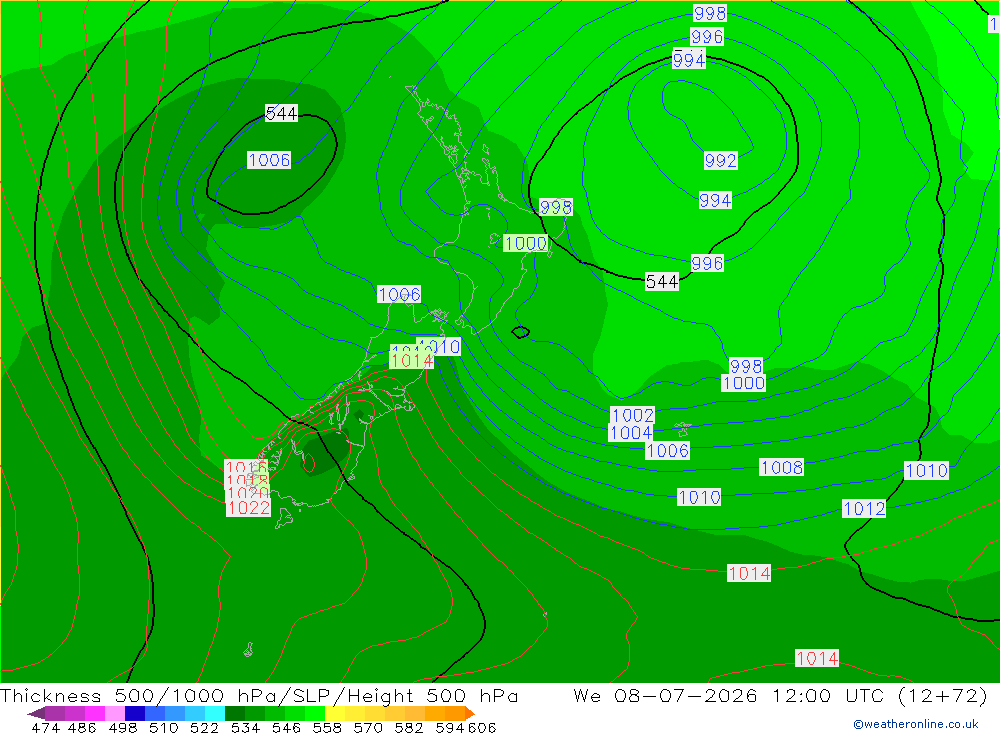Click the darkest green legend swatch
Image resolution: width=1000 pixels, height=733 pixels.
tap(235, 713)
